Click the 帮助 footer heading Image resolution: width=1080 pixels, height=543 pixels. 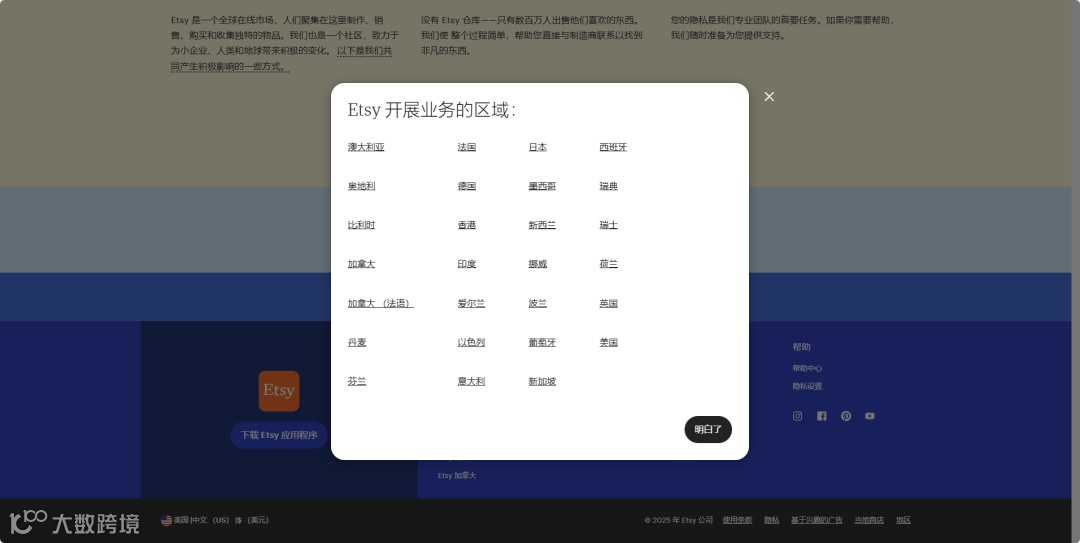coord(801,347)
